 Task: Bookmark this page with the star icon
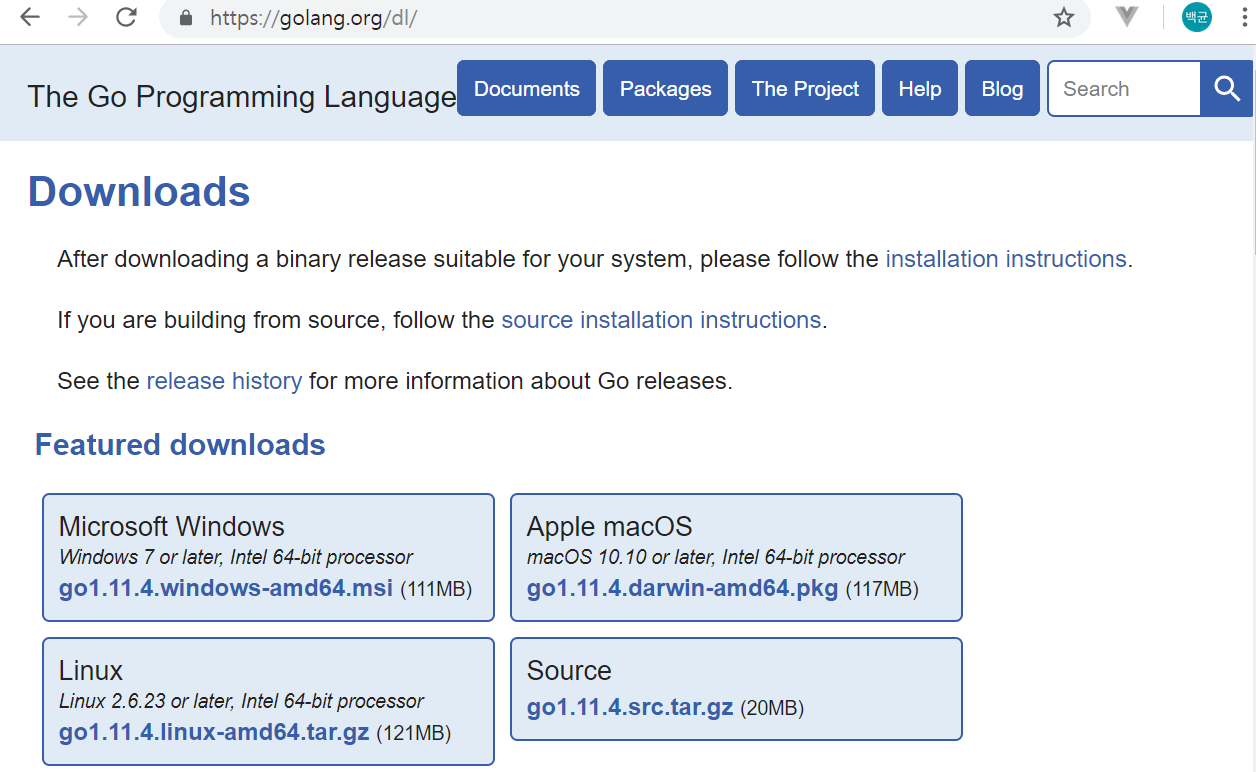tap(1064, 17)
